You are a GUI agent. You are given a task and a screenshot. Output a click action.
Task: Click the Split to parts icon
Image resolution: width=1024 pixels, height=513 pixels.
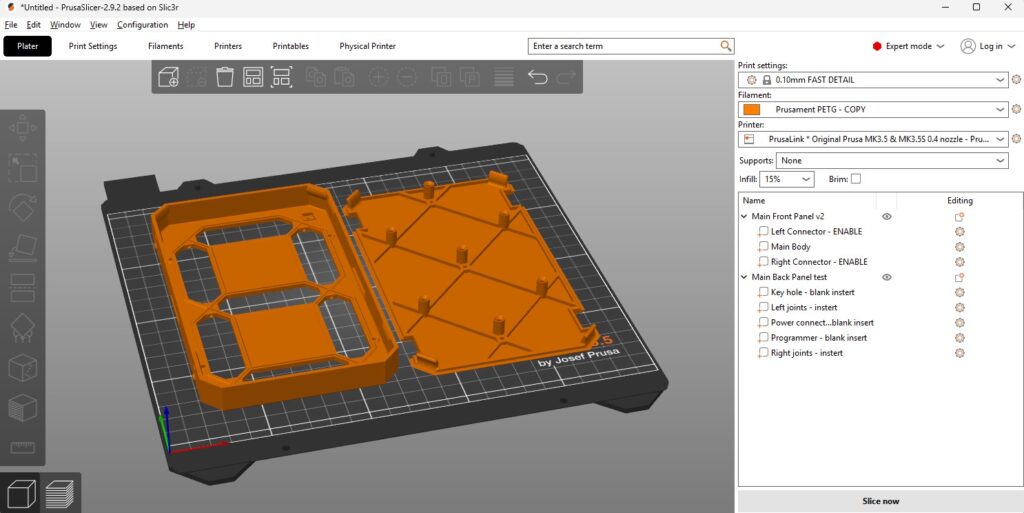470,77
